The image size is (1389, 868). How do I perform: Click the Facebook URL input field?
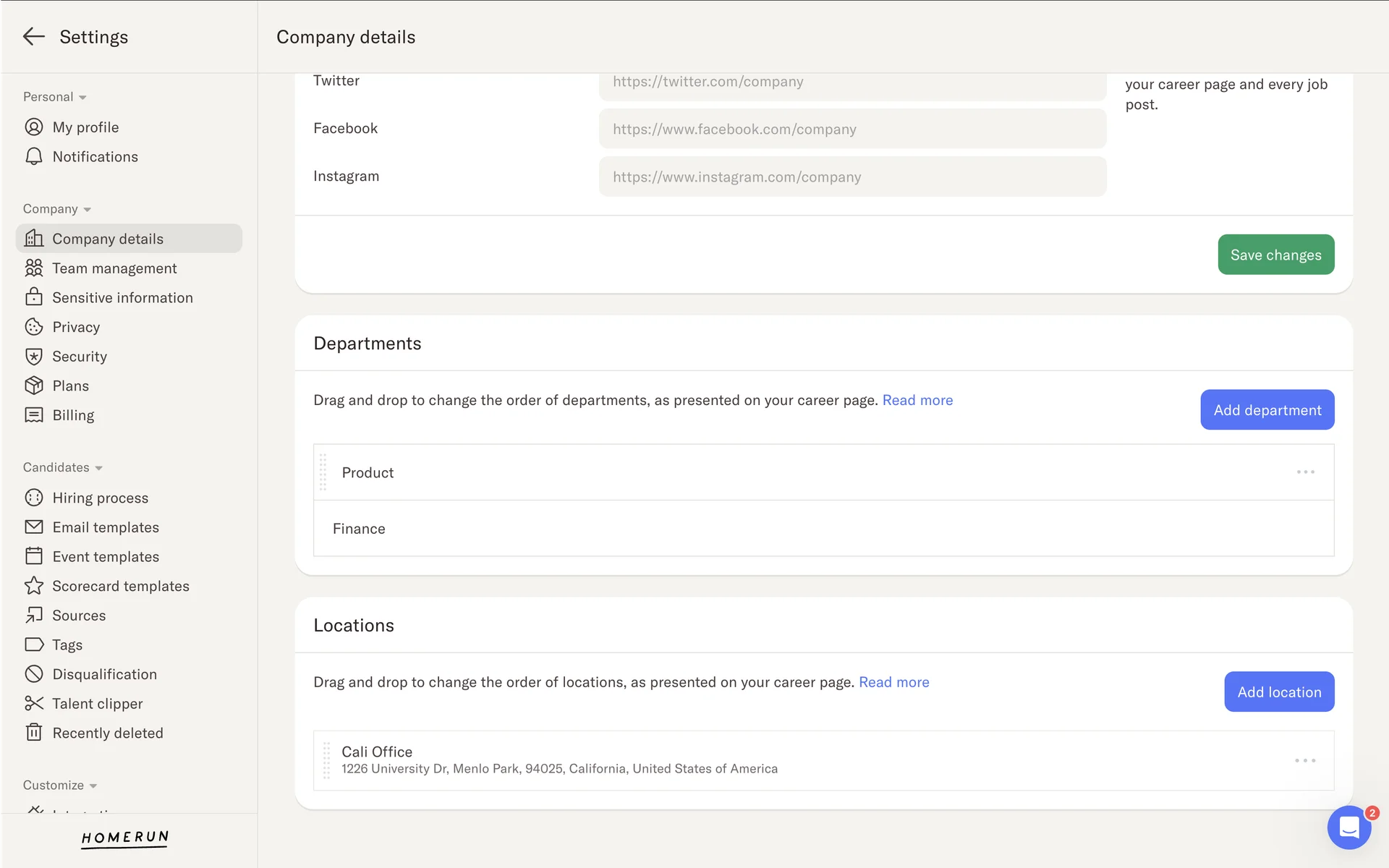852,129
